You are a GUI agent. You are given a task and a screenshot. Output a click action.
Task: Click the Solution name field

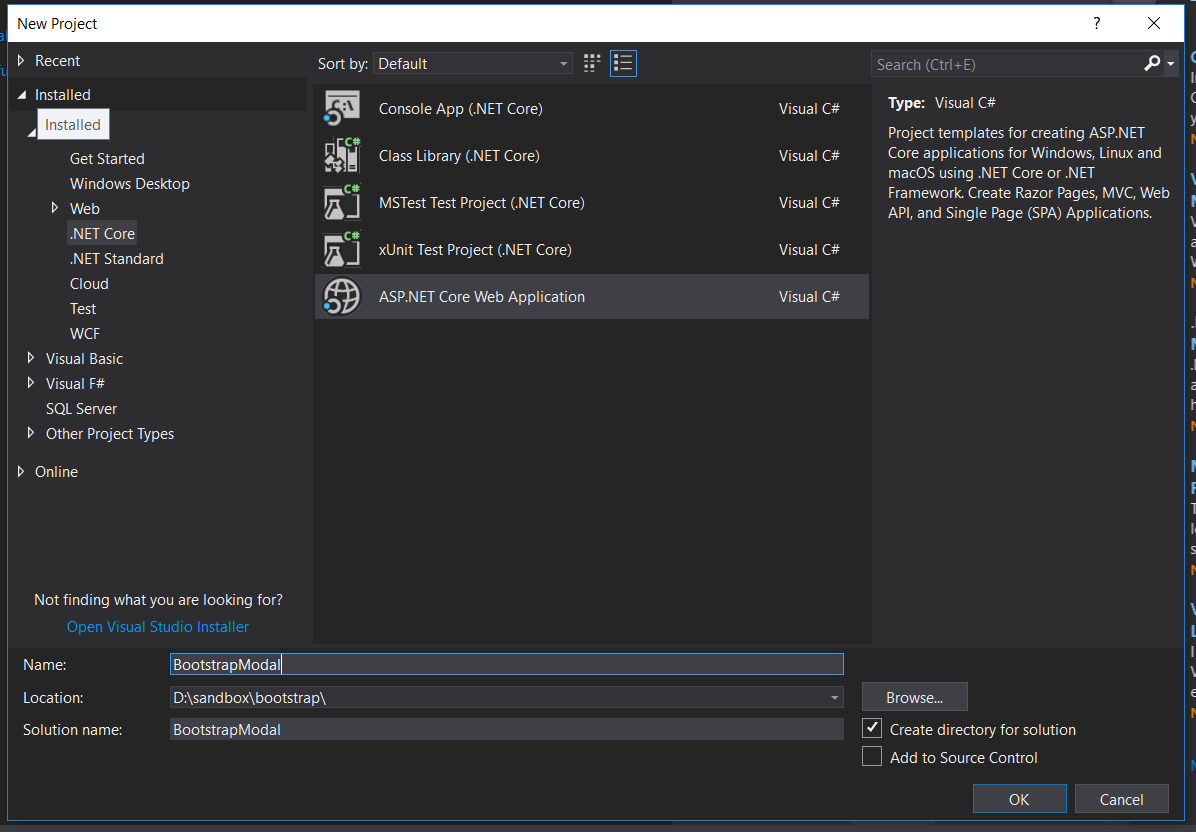[x=506, y=729]
